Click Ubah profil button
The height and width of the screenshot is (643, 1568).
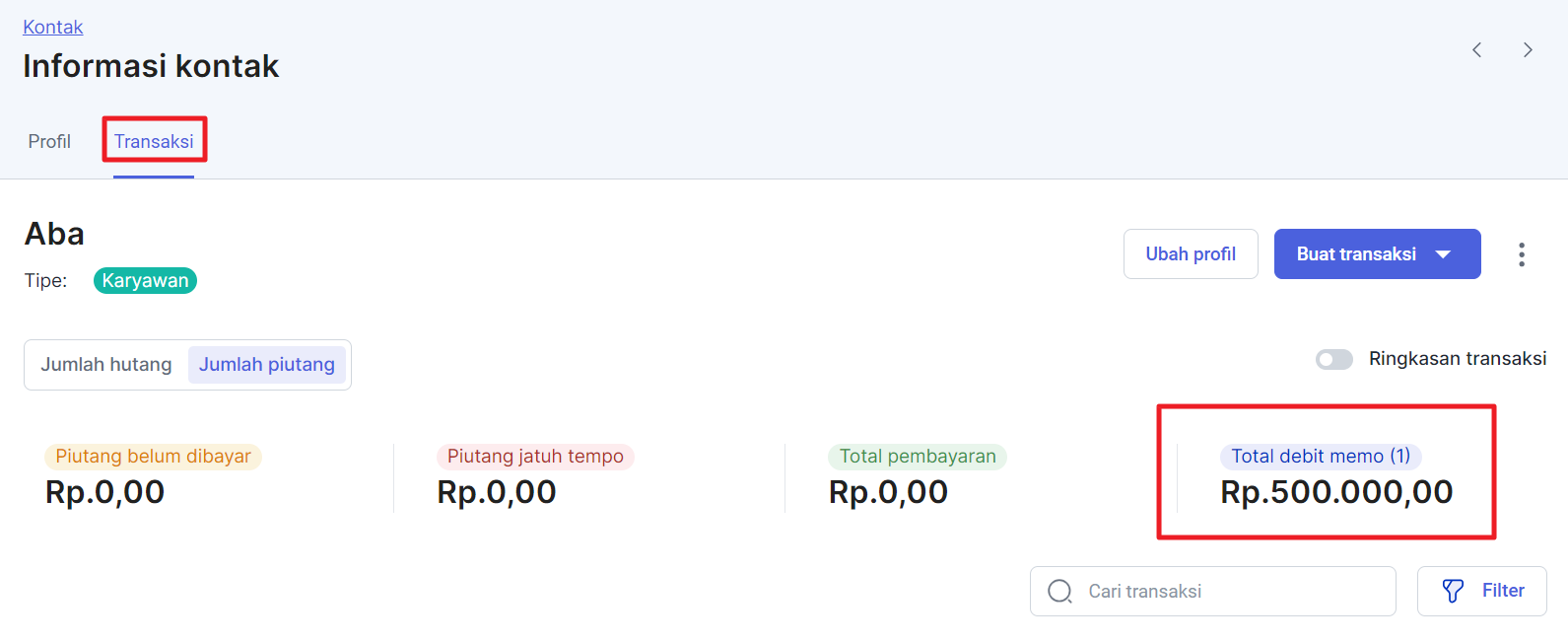(x=1191, y=254)
